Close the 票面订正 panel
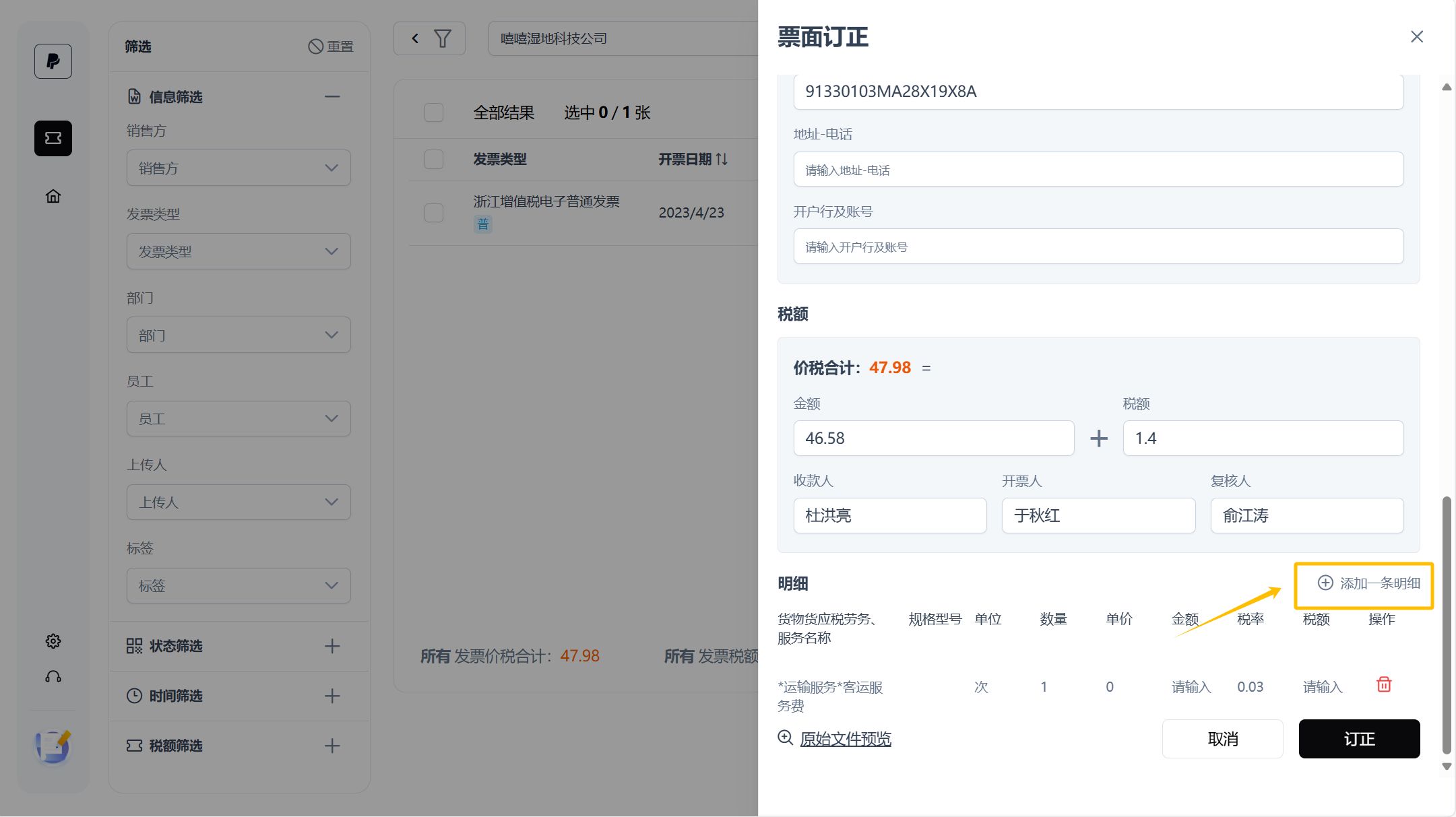Viewport: 1456px width, 817px height. tap(1417, 36)
